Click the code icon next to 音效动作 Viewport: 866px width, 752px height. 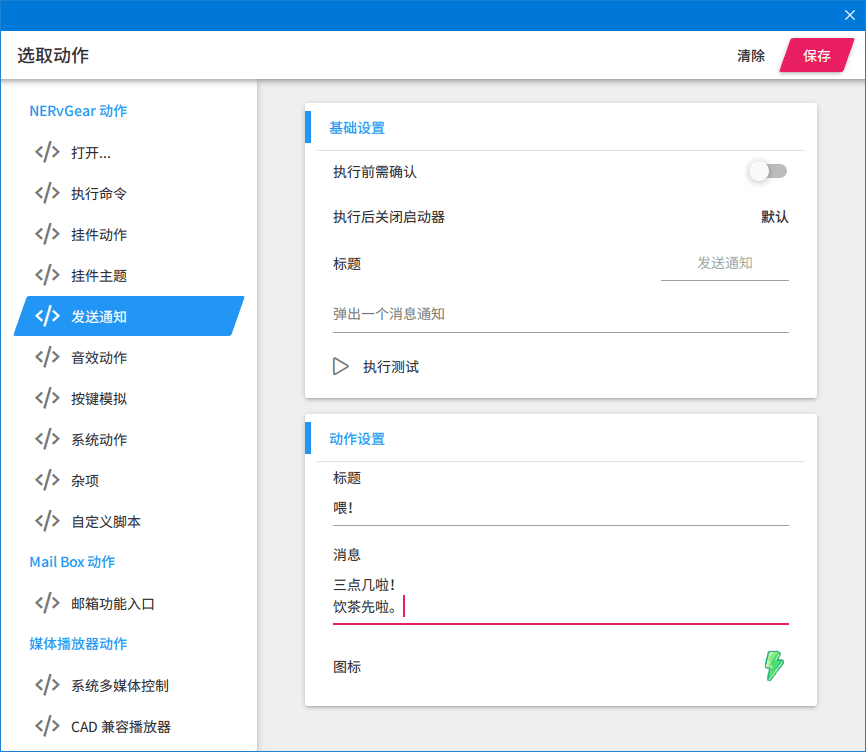click(x=47, y=357)
